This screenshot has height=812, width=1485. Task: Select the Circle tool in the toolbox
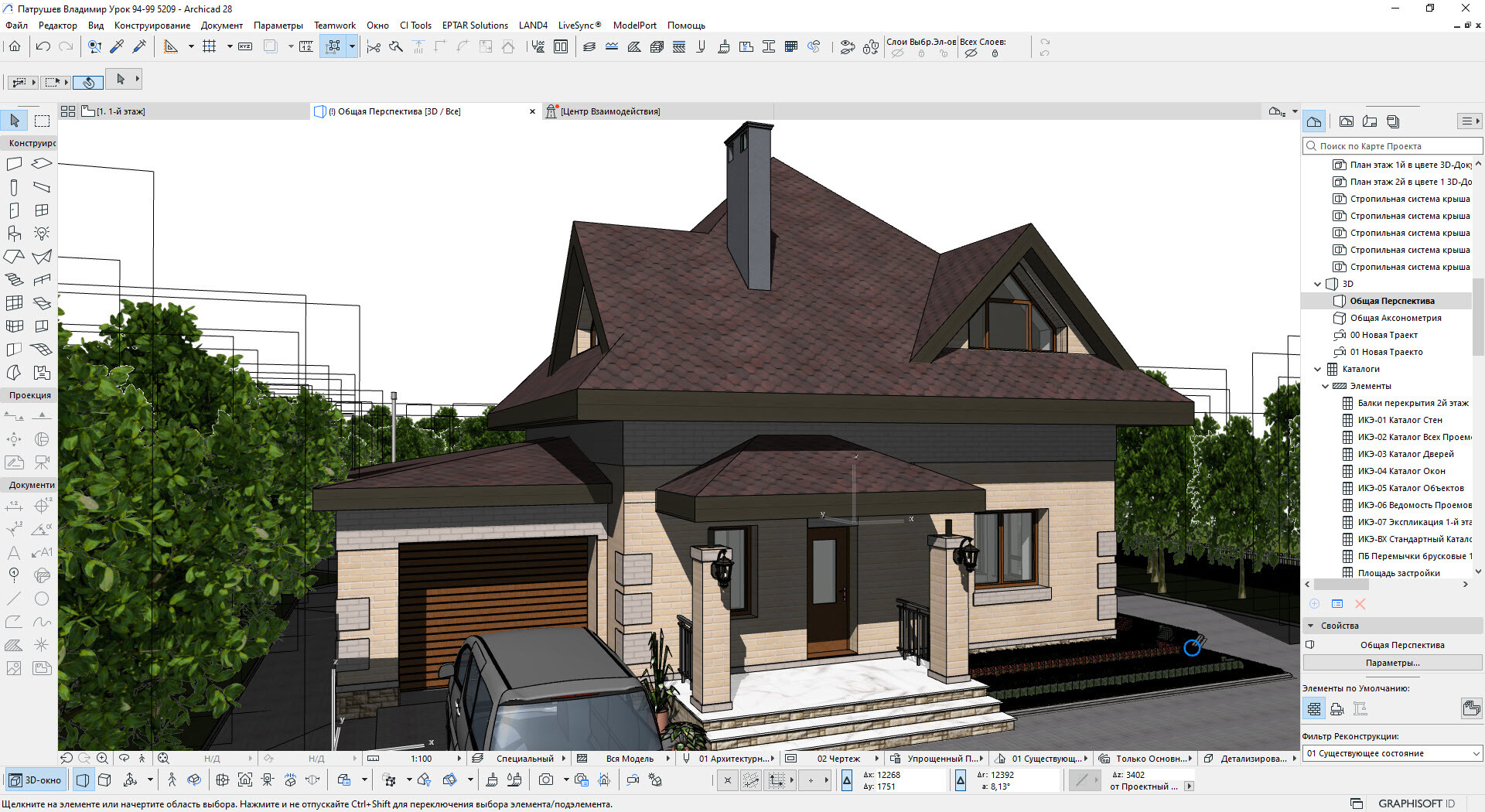tap(42, 599)
